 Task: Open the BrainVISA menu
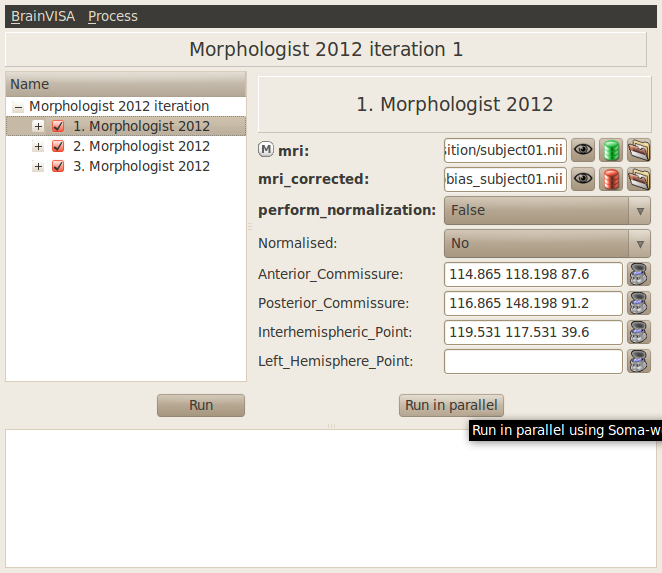[43, 16]
